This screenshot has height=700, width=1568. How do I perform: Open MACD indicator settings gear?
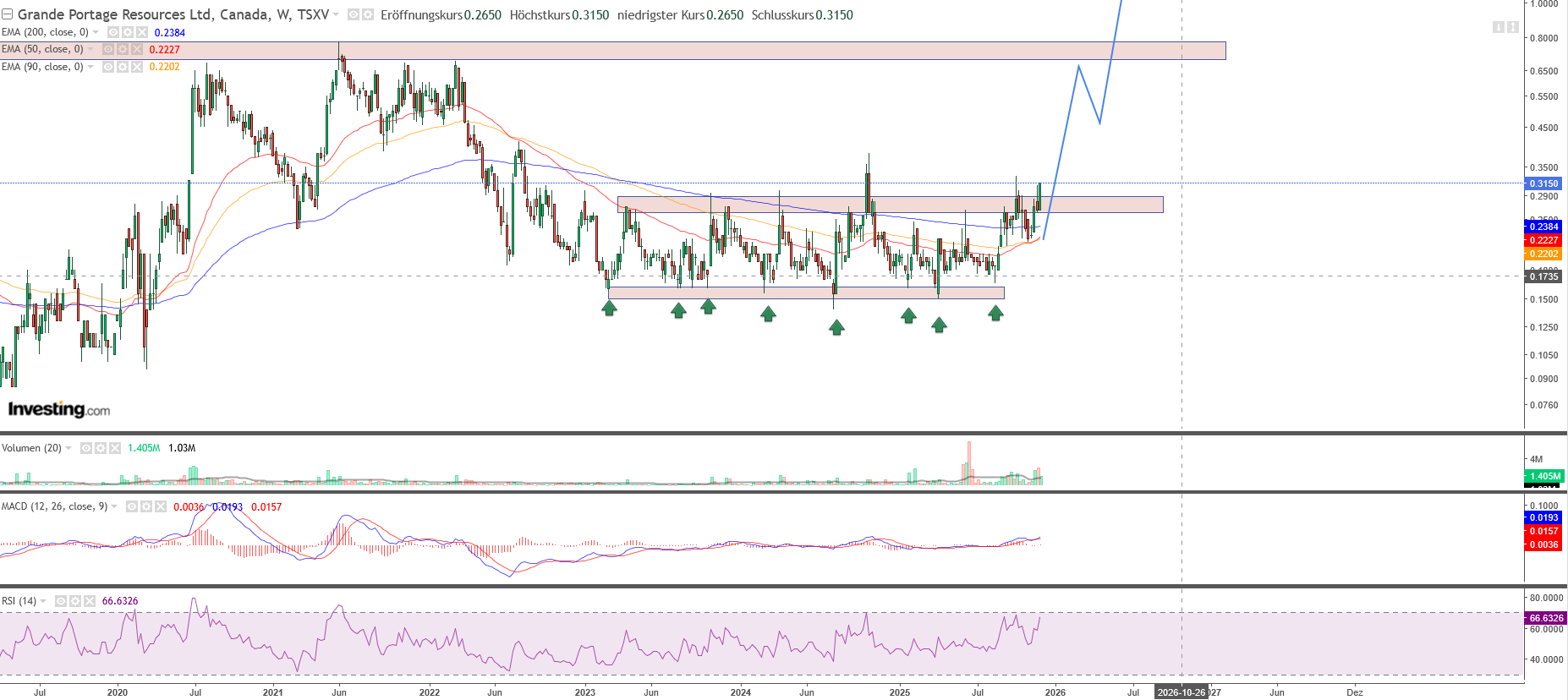tap(145, 506)
